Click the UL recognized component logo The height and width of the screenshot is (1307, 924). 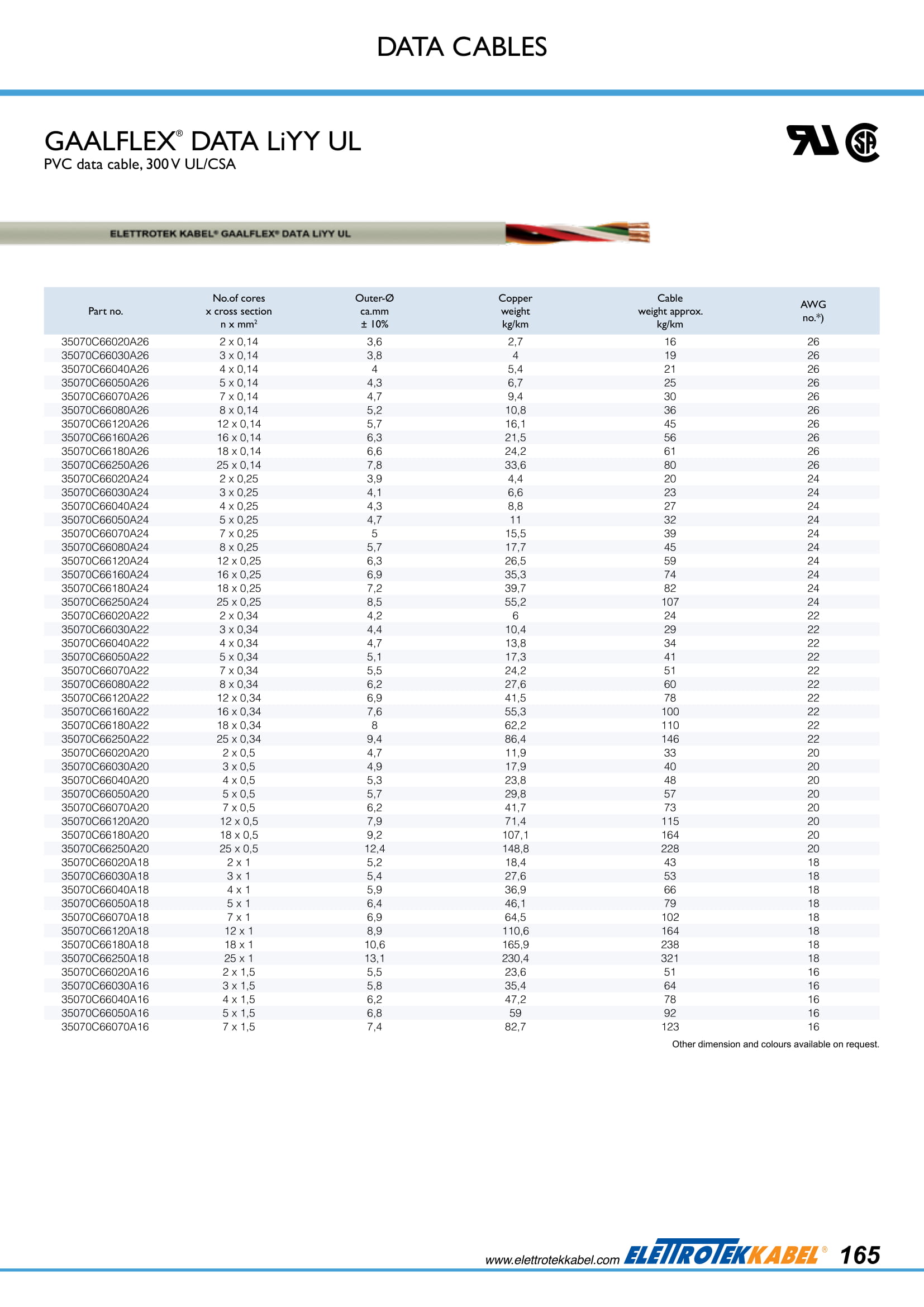[x=812, y=140]
